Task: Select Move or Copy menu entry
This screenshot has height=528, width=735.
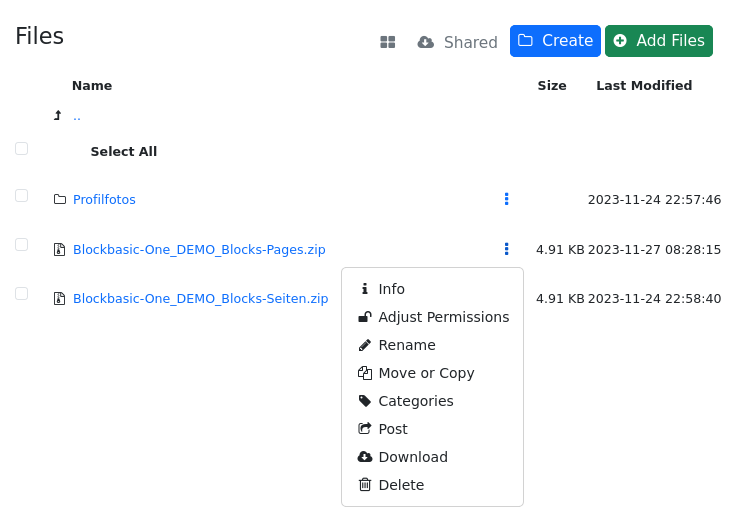Action: click(426, 373)
